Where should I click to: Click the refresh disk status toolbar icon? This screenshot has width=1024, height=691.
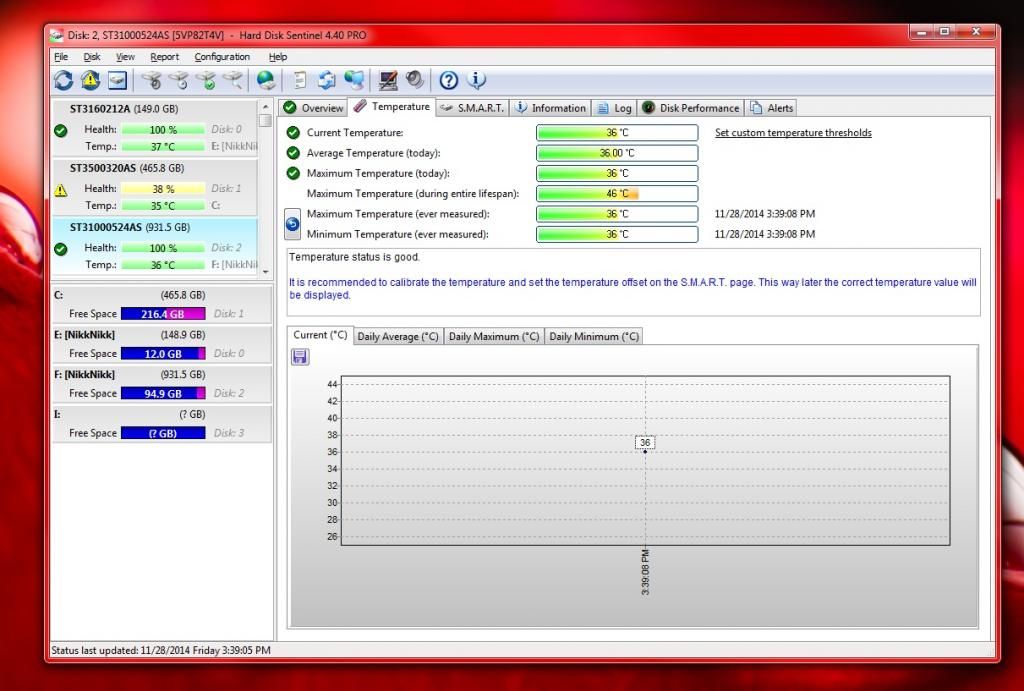point(63,80)
